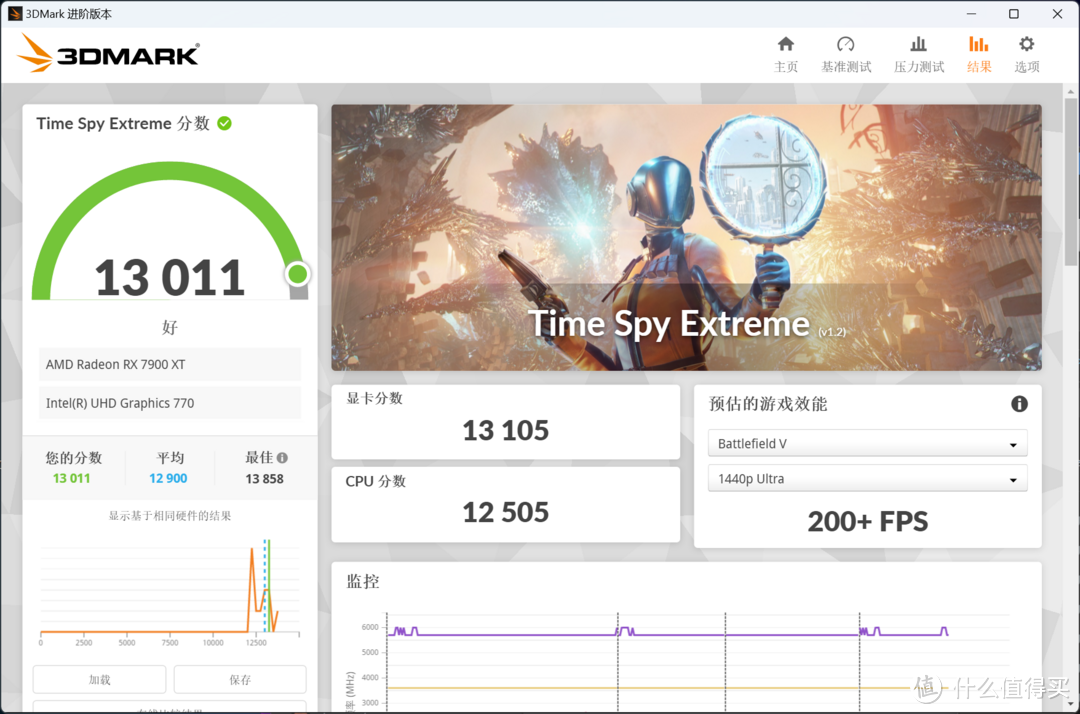The width and height of the screenshot is (1080, 714).
Task: Minimize the 3DMark window
Action: pos(971,14)
